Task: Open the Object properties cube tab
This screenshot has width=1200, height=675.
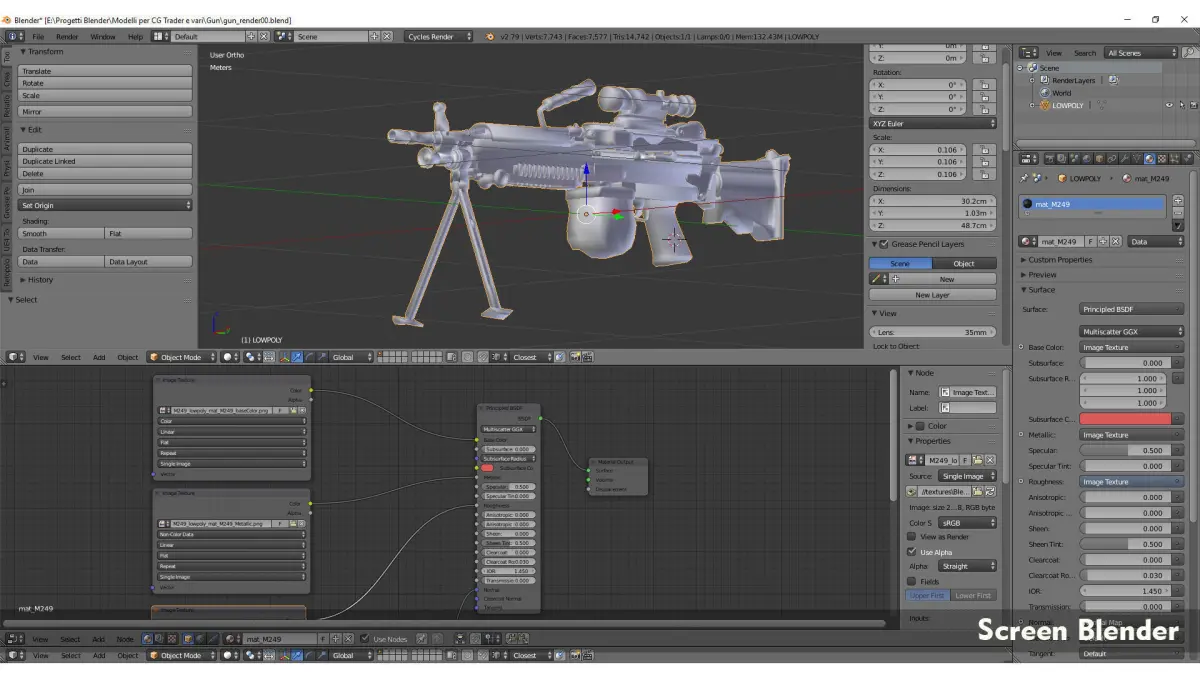Action: point(1099,158)
